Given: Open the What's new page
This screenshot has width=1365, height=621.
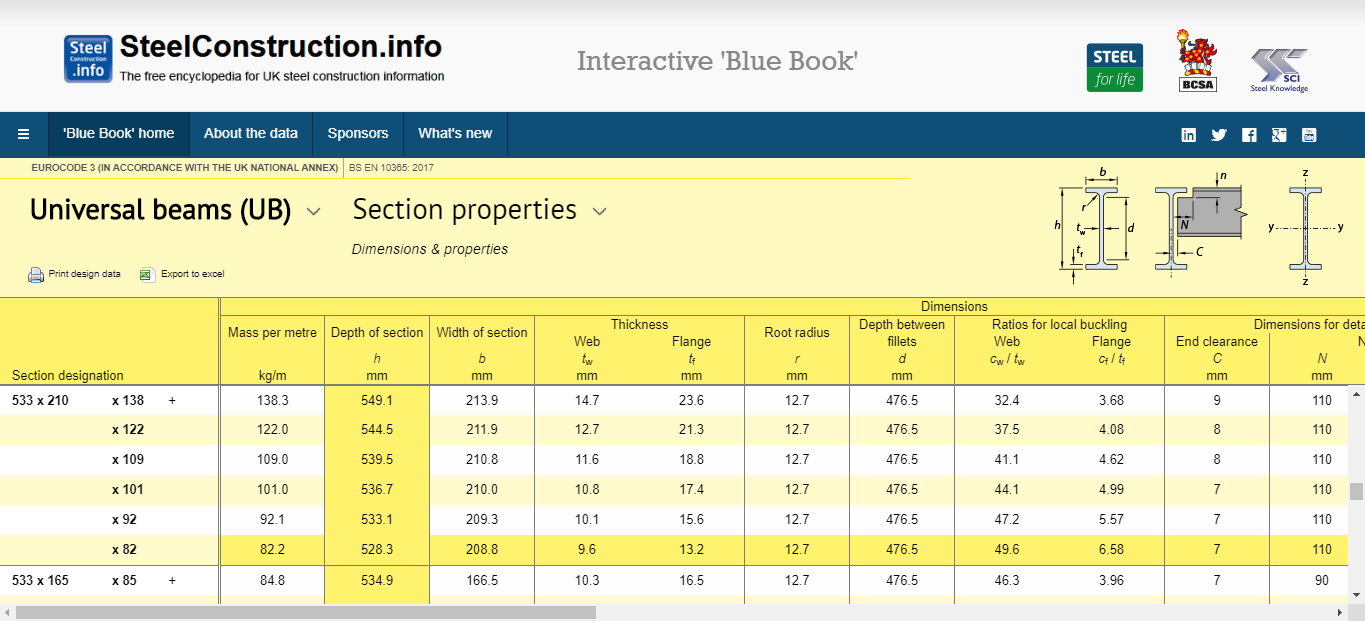Looking at the screenshot, I should coord(455,134).
